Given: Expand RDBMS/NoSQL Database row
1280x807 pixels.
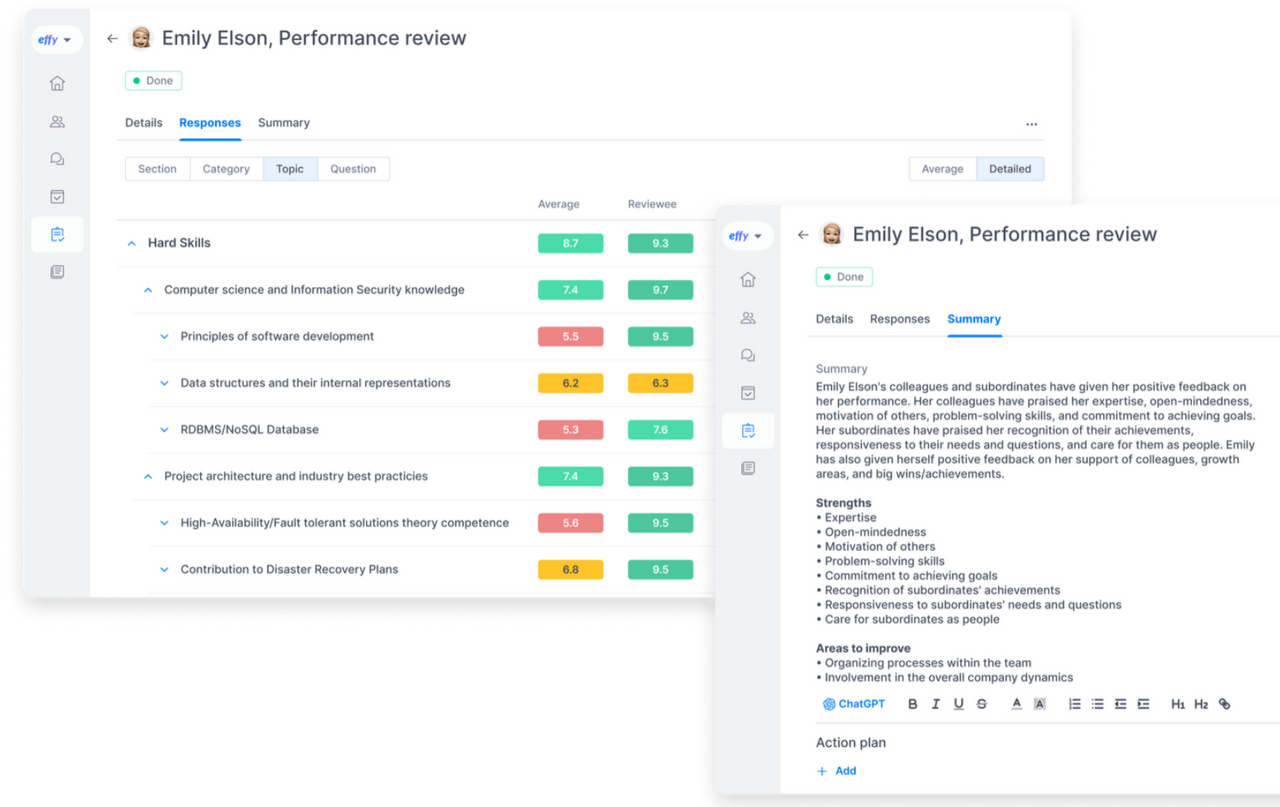Looking at the screenshot, I should point(165,430).
